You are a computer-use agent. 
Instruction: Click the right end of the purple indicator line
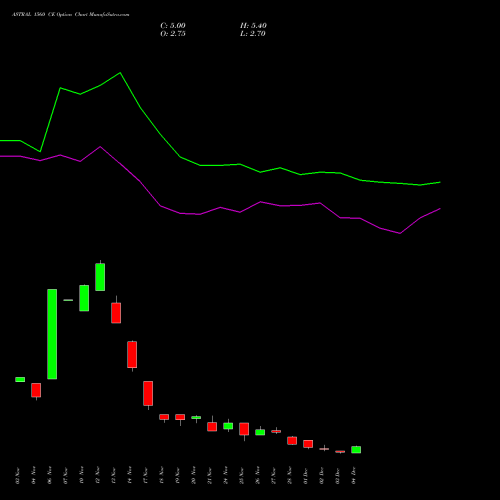coord(440,209)
